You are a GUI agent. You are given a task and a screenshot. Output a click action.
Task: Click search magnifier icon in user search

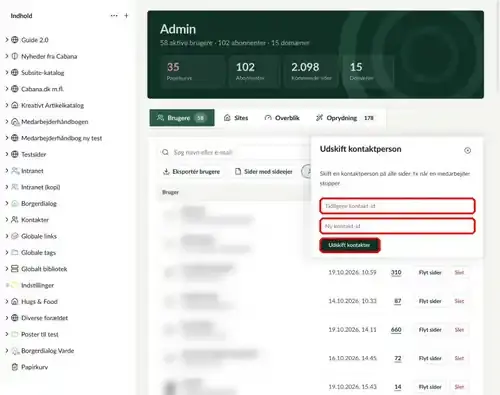tap(165, 152)
